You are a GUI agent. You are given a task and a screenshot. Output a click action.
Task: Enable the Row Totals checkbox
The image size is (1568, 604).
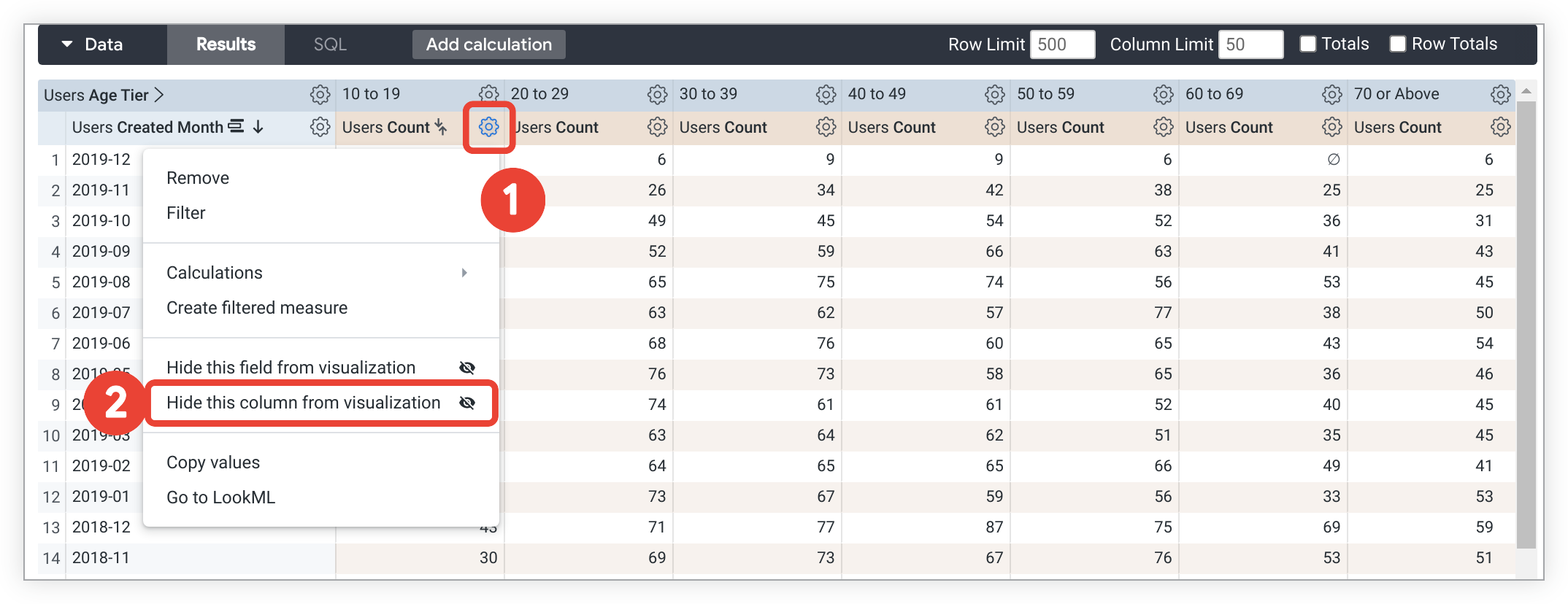coord(1398,44)
